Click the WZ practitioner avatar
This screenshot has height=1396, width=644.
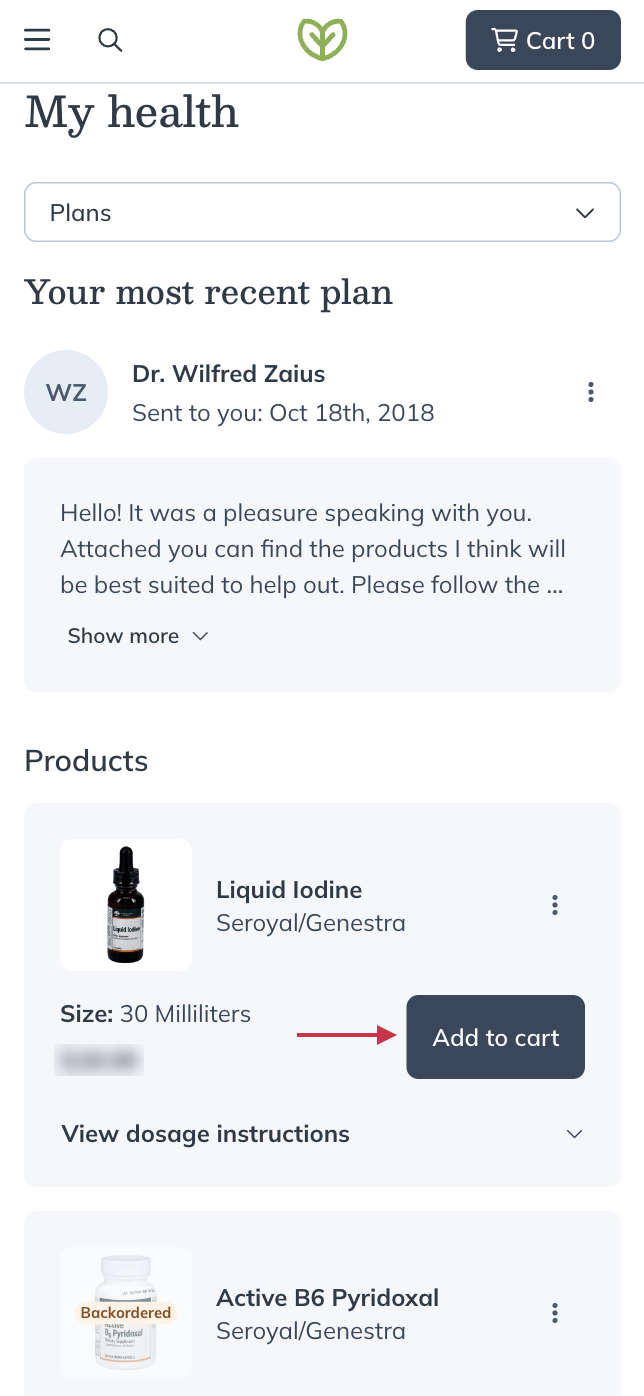tap(66, 392)
